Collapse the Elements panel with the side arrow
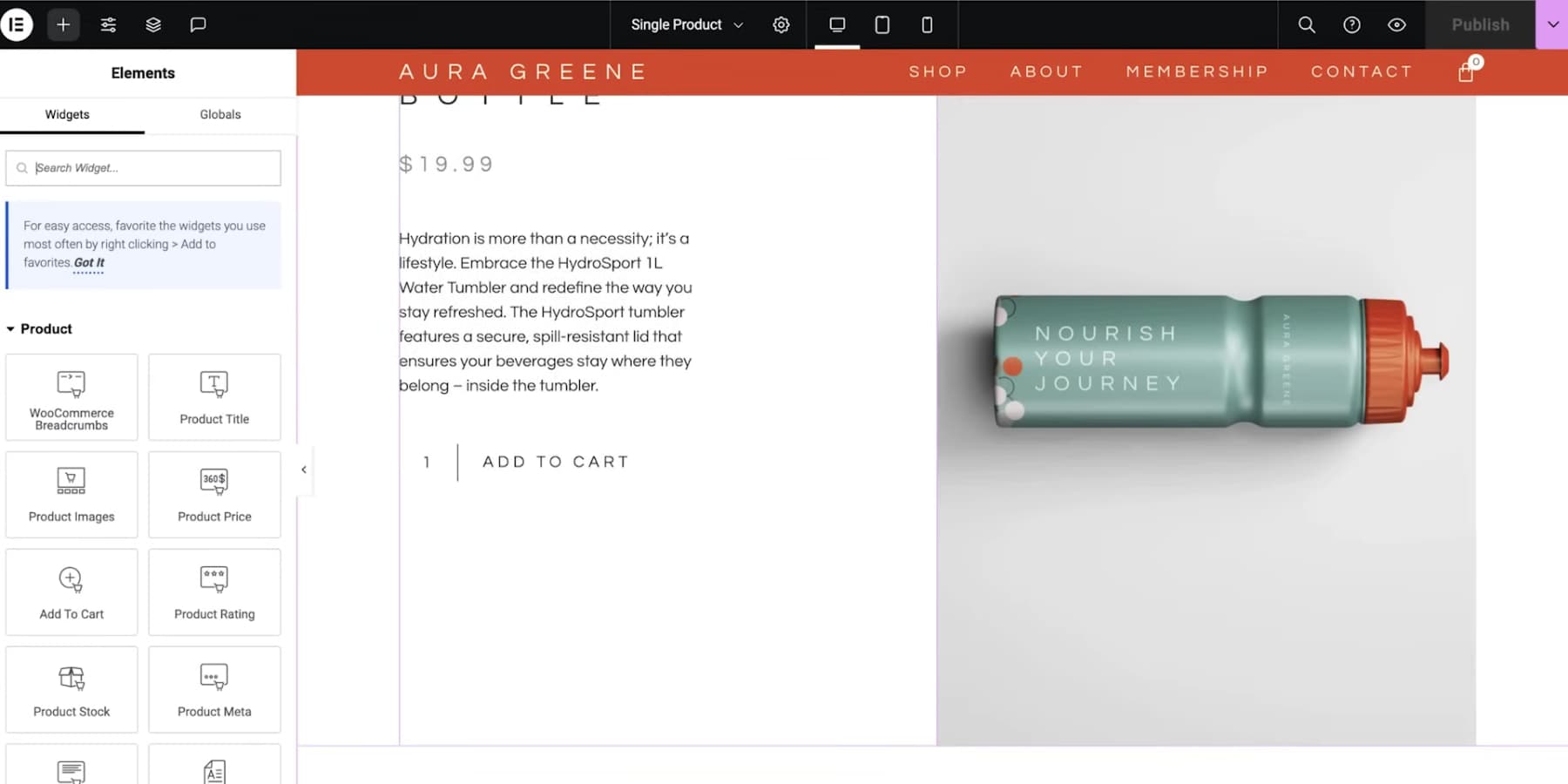1568x784 pixels. pyautogui.click(x=304, y=470)
